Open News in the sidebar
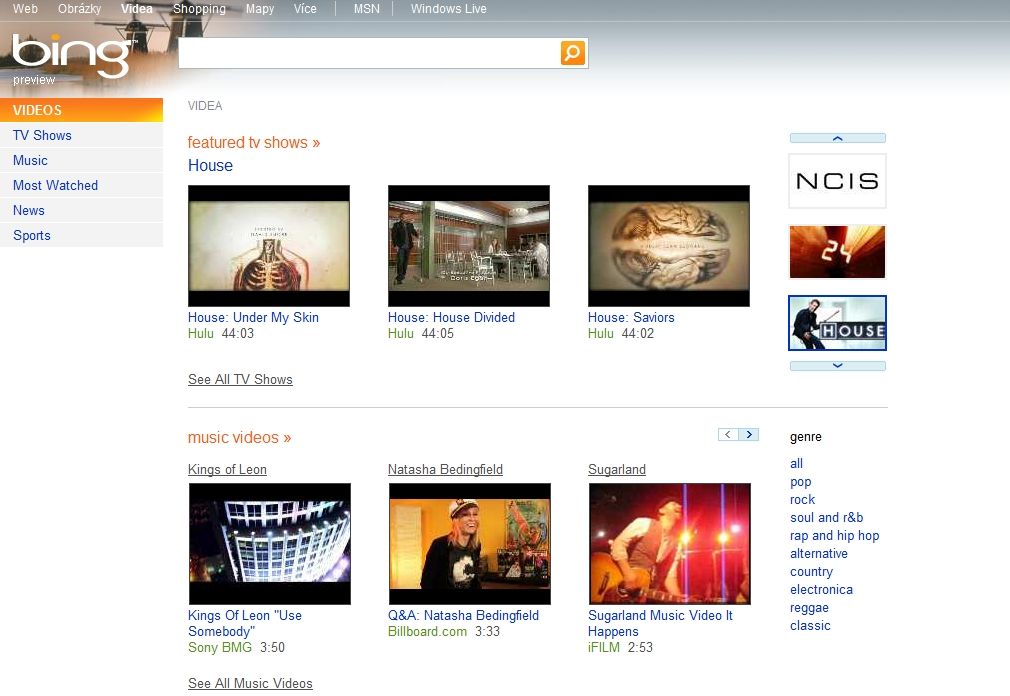Viewport: 1010px width, 696px height. coord(81,211)
